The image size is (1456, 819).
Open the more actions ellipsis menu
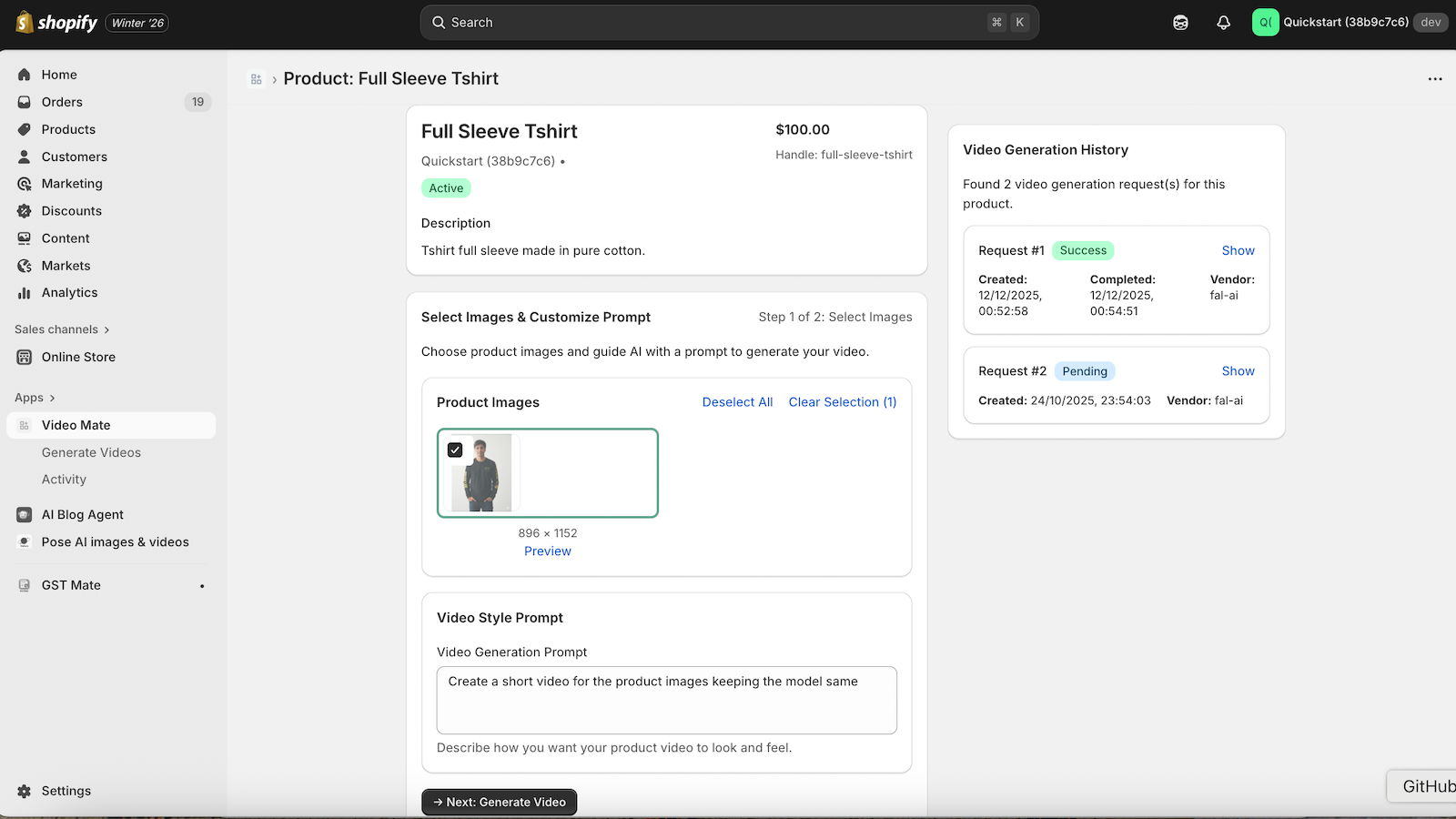click(x=1435, y=79)
